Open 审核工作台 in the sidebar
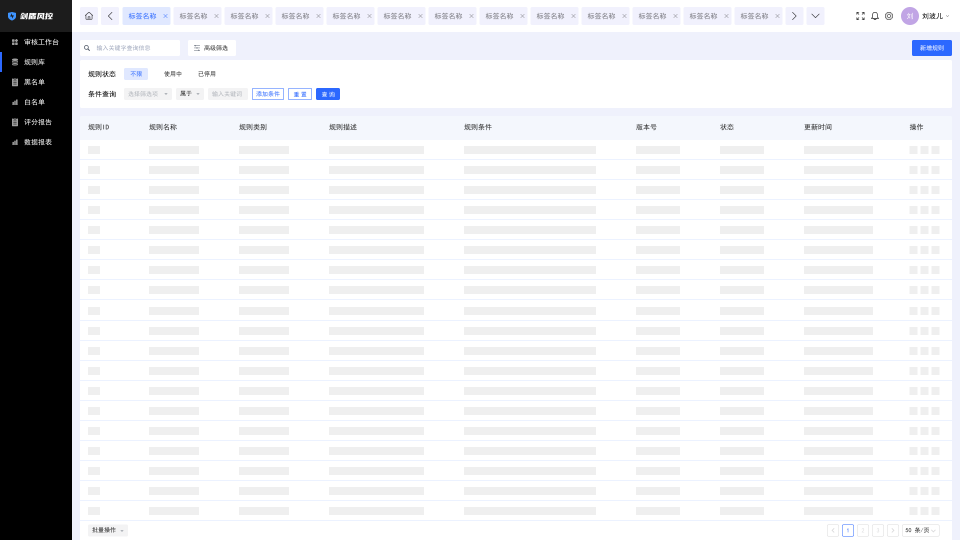 (x=36, y=42)
